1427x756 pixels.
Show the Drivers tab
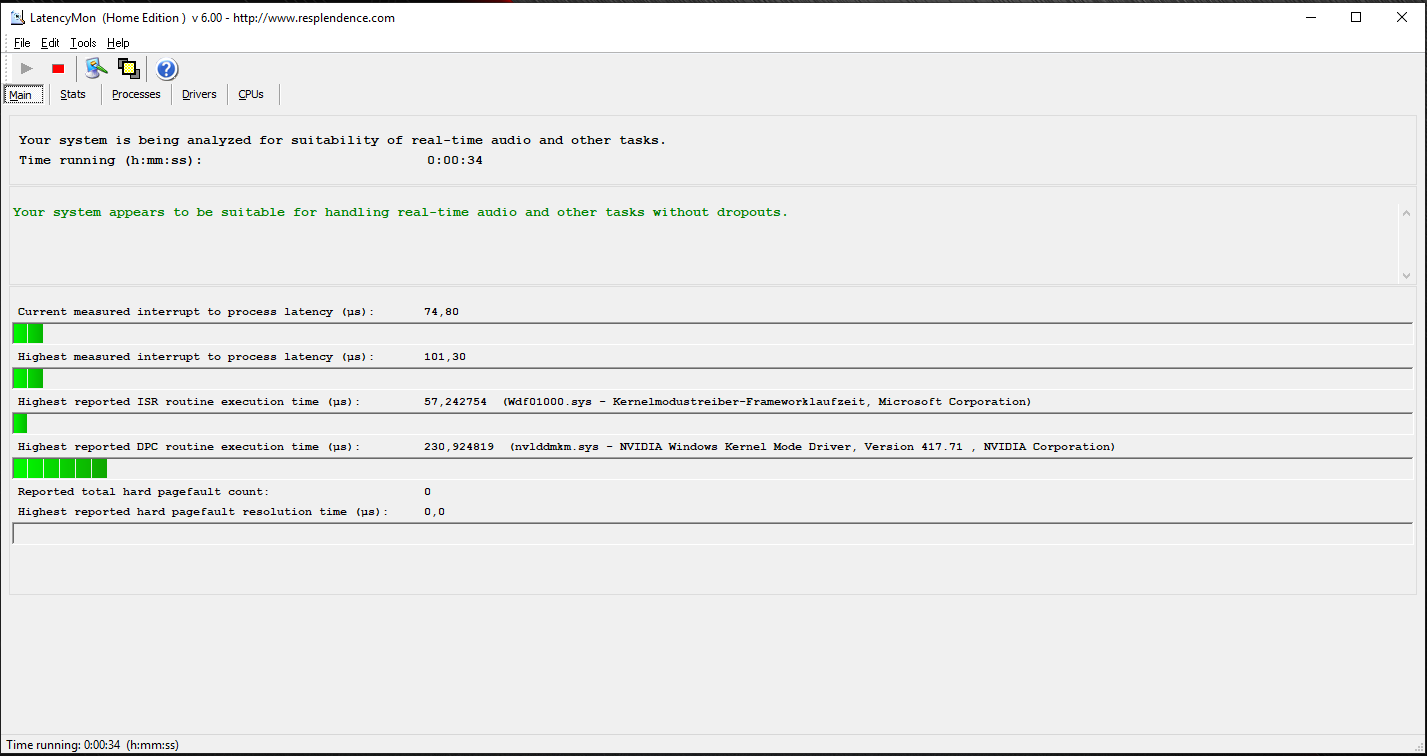click(x=199, y=94)
